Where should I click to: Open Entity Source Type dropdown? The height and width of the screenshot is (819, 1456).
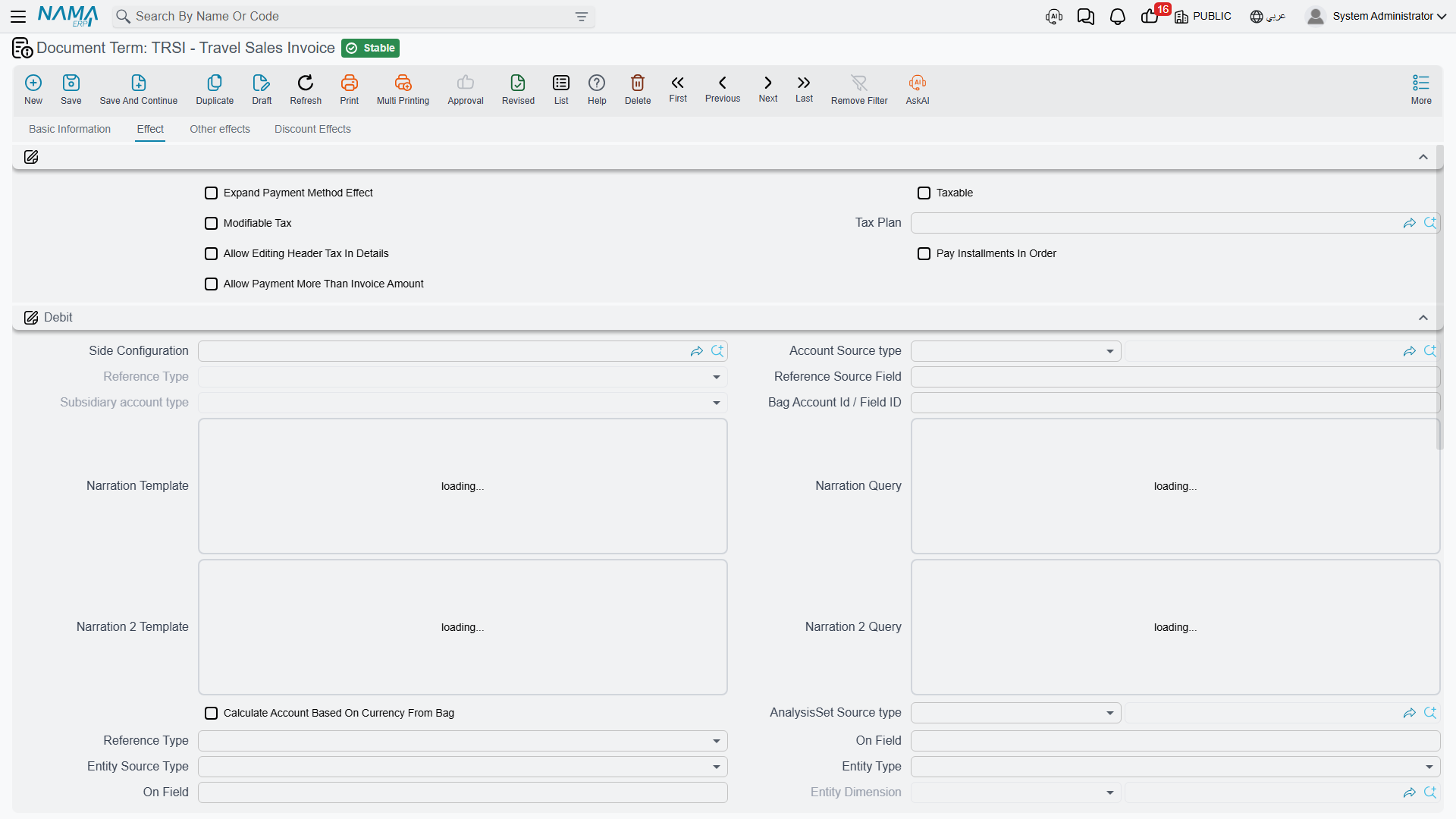[x=463, y=767]
